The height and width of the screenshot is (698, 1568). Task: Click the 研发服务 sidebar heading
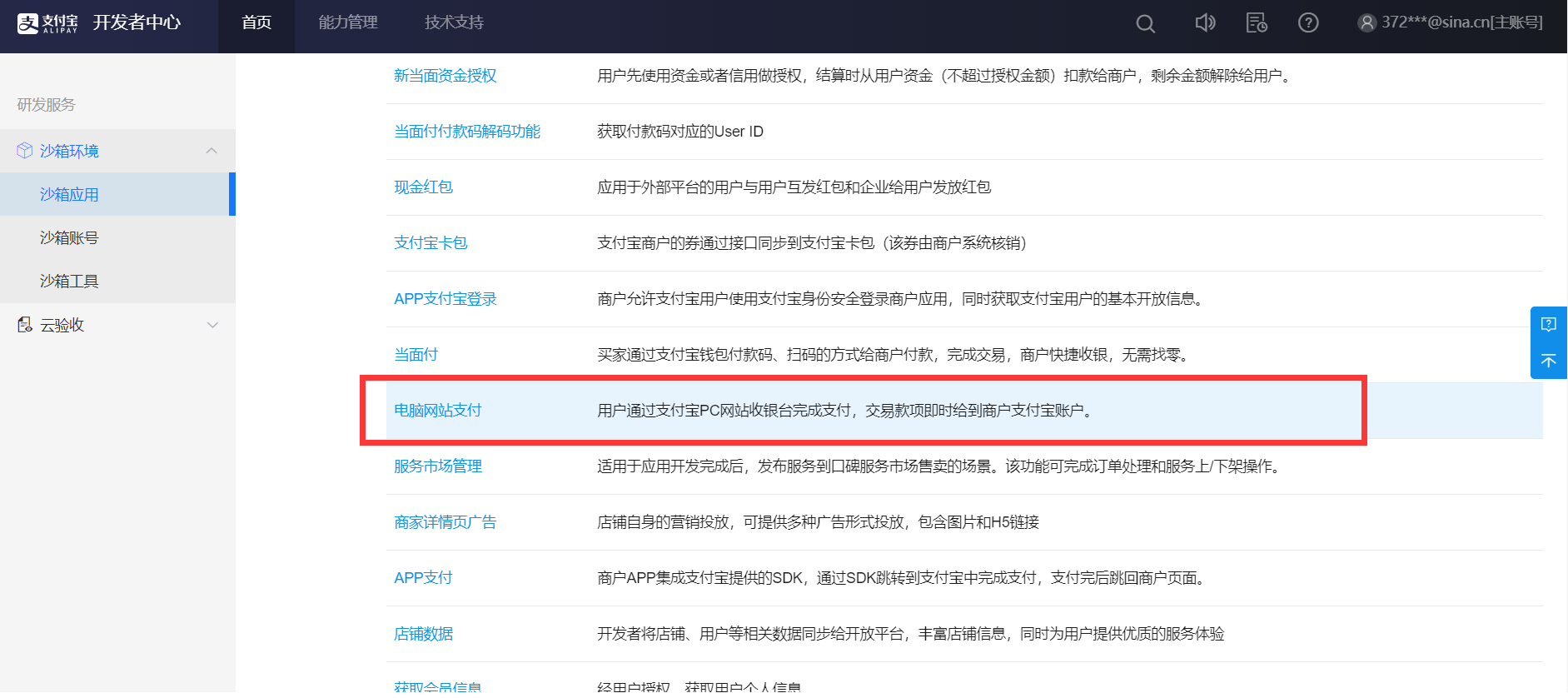[x=46, y=105]
